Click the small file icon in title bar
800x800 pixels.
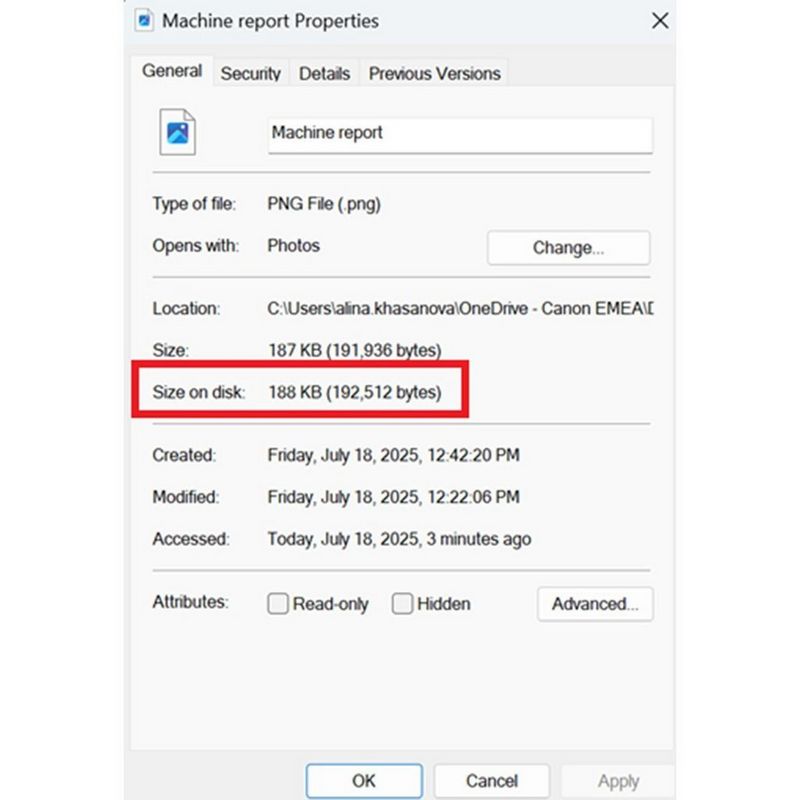(144, 20)
